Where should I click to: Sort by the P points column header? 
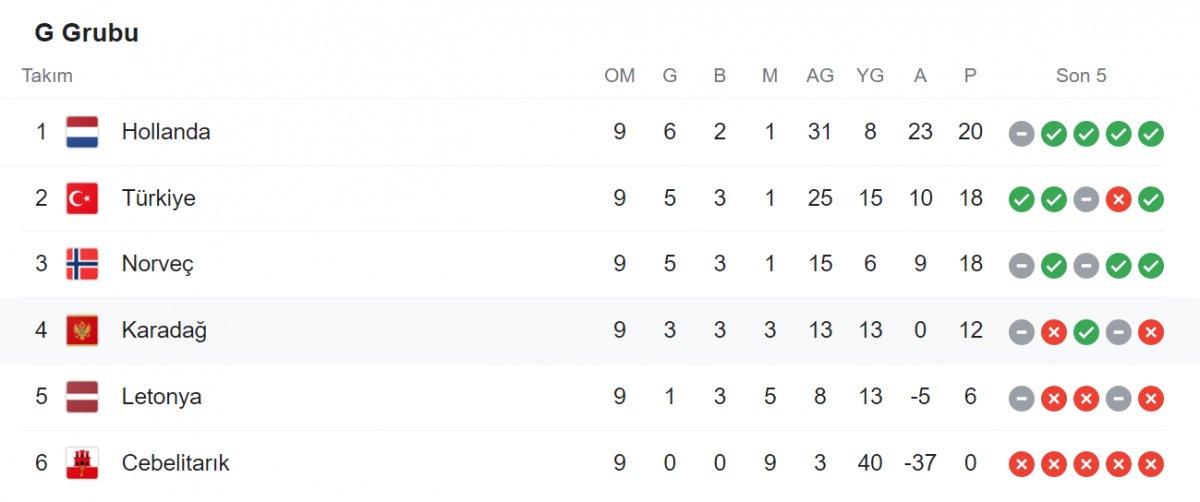[x=969, y=76]
